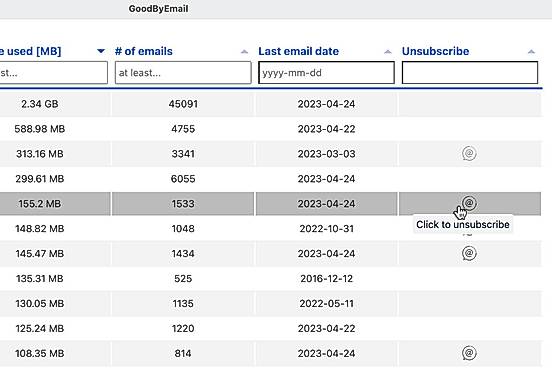Select the 814 emails cell
Screen dimensions: 552x368
pos(183,353)
